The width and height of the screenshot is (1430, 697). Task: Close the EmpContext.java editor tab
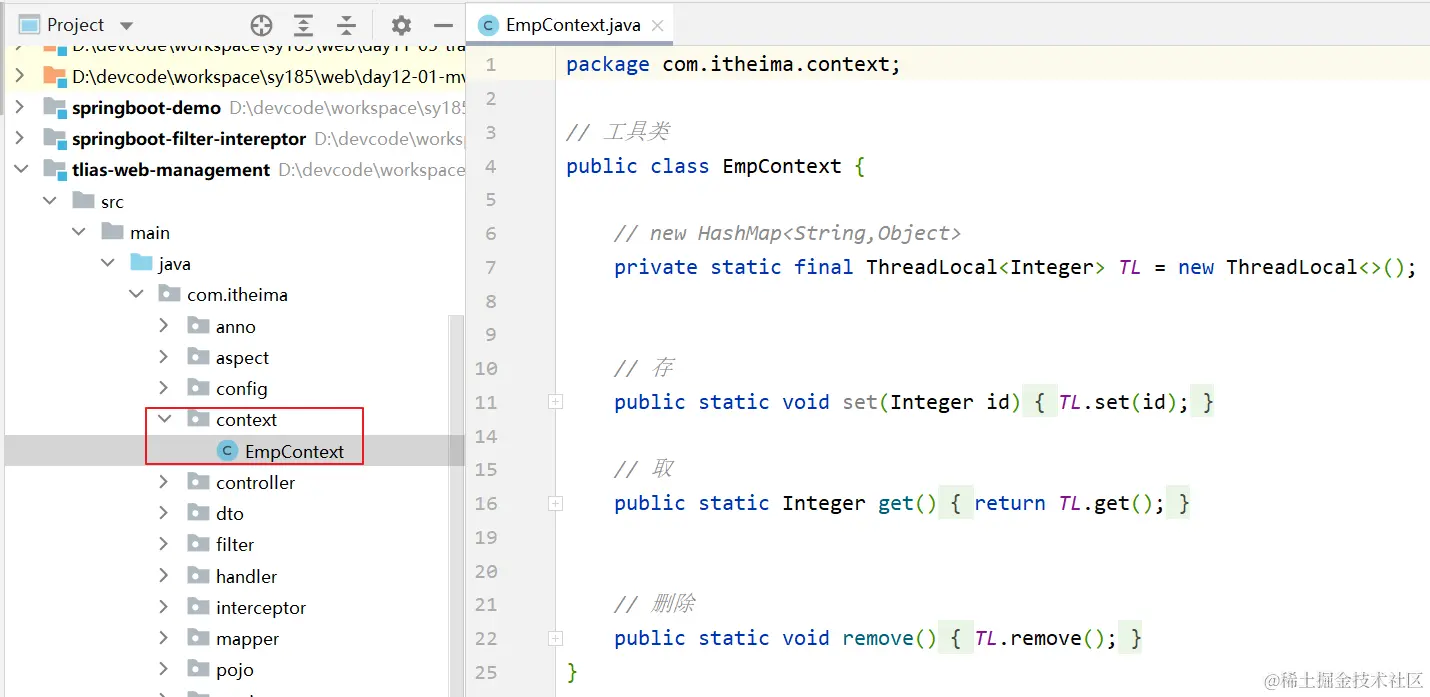click(658, 25)
